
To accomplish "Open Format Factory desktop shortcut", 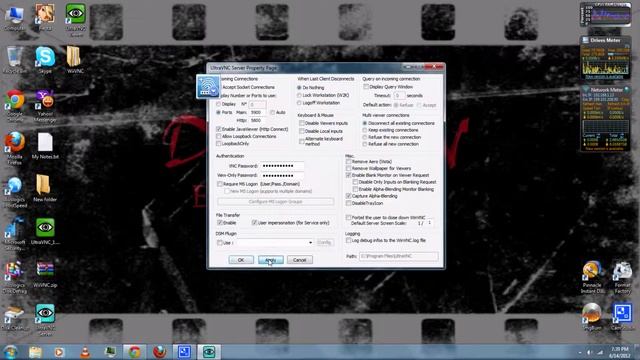I will tap(622, 277).
